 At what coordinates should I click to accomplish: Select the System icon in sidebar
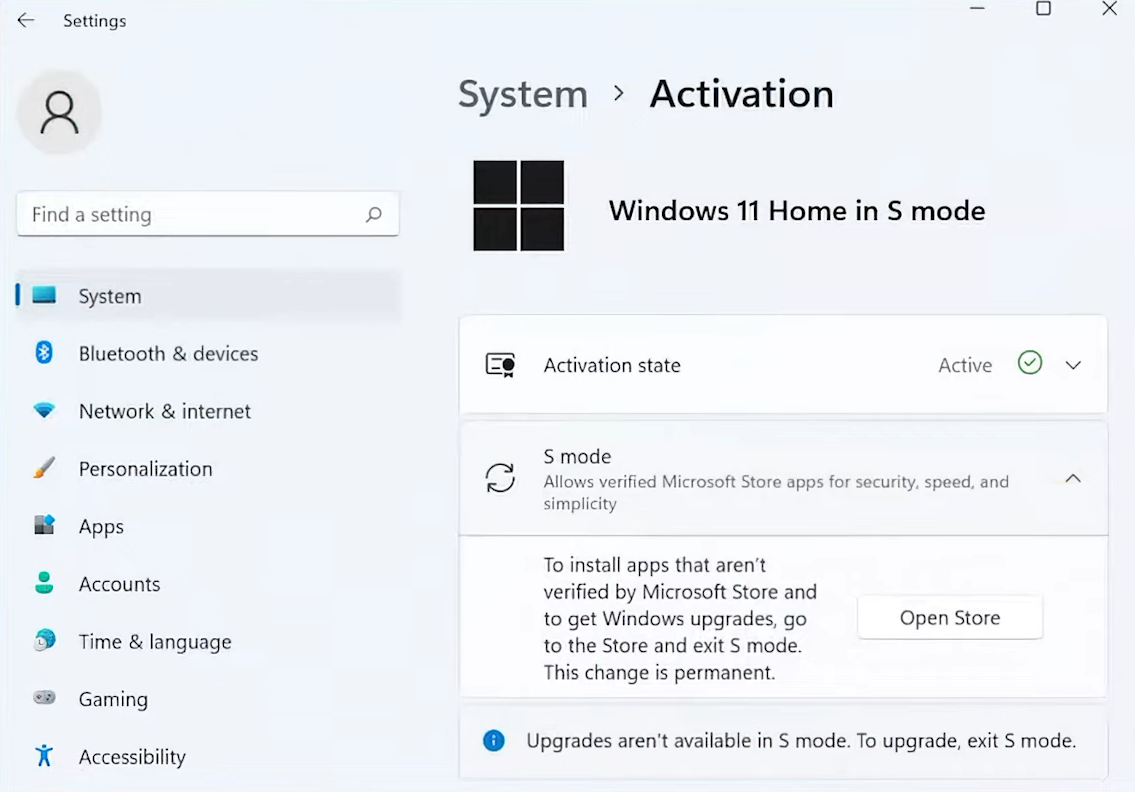pos(44,295)
